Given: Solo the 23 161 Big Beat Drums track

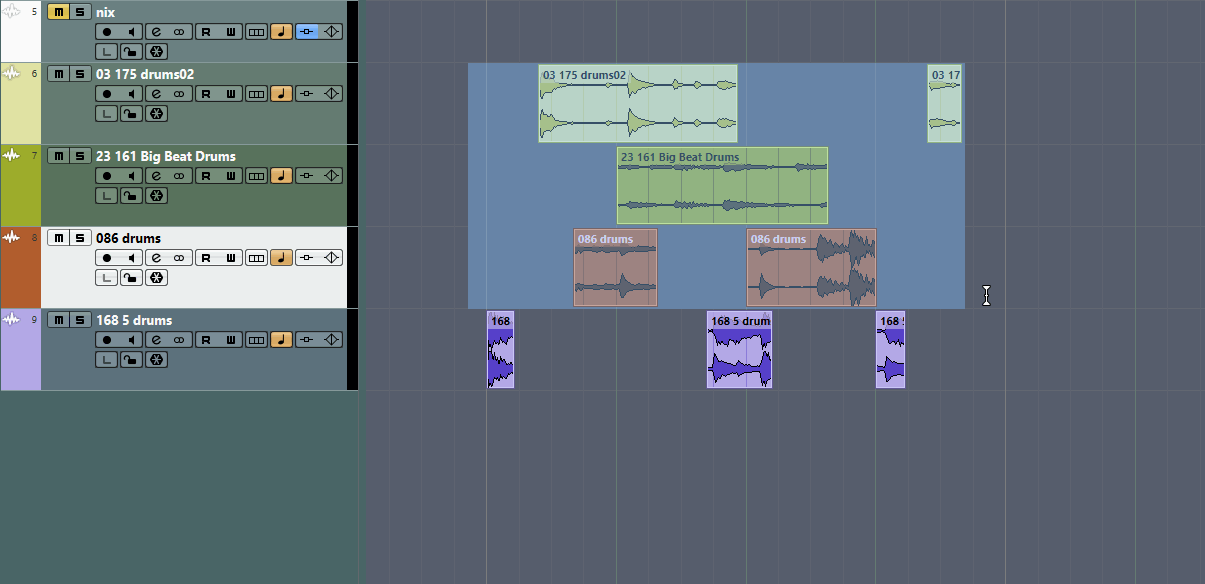Looking at the screenshot, I should click(78, 156).
